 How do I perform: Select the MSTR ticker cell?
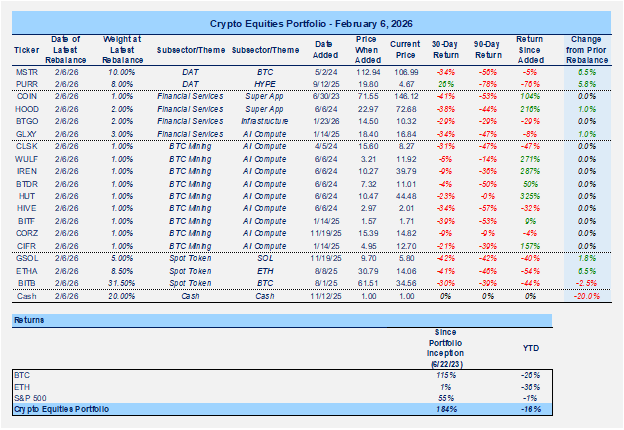click(26, 73)
